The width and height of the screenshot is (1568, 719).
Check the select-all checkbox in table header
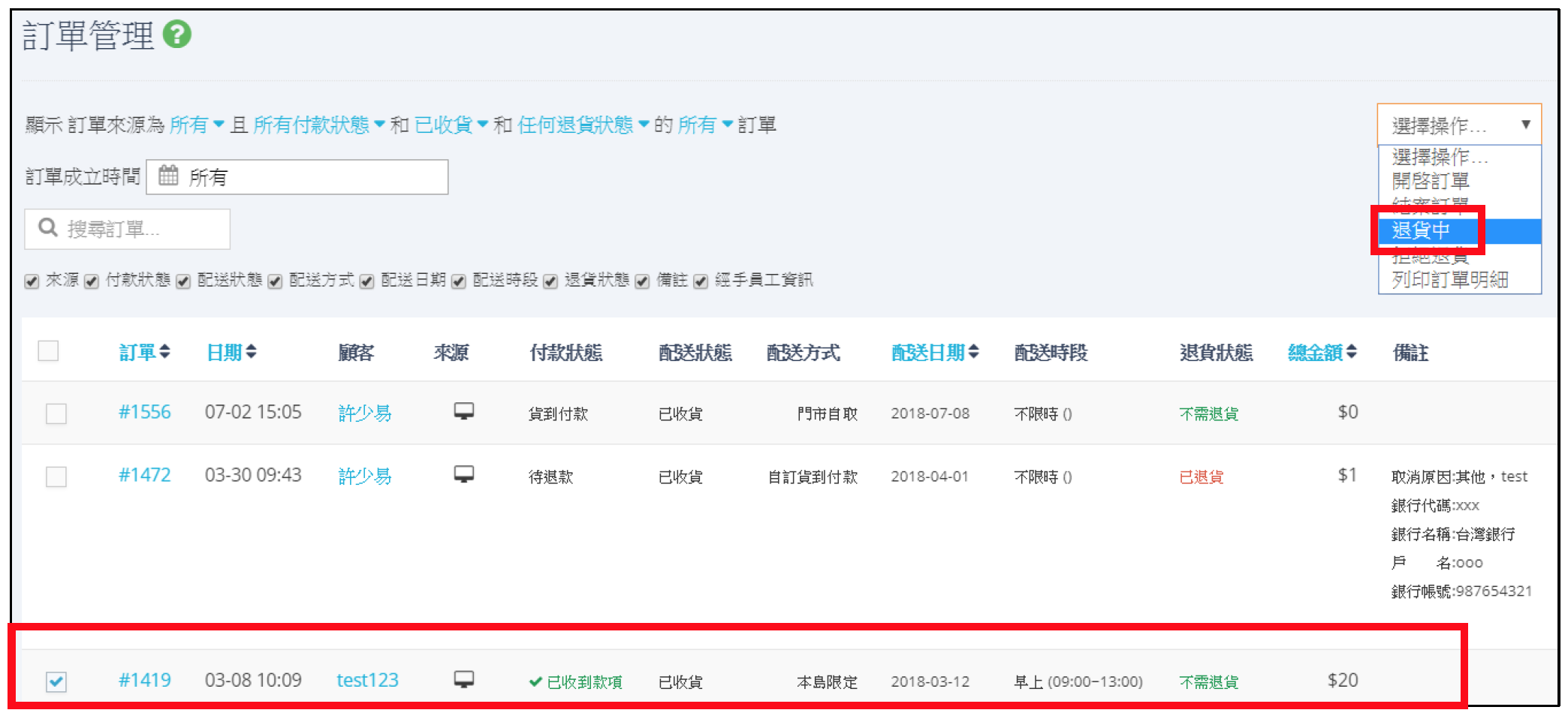tap(48, 350)
